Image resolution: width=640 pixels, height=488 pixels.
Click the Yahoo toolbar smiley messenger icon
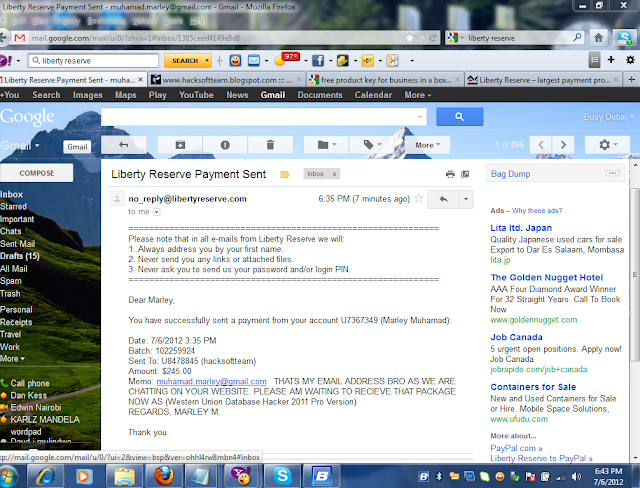point(235,60)
